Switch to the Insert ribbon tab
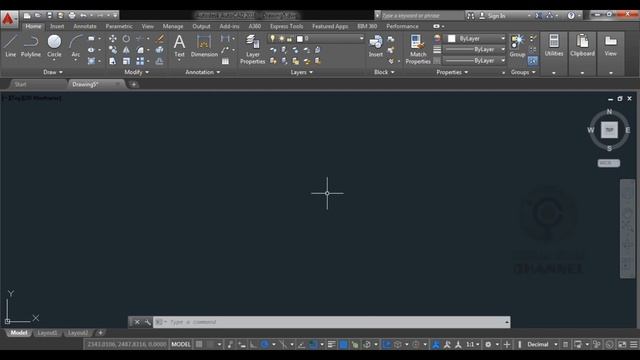The image size is (640, 360). 57,26
